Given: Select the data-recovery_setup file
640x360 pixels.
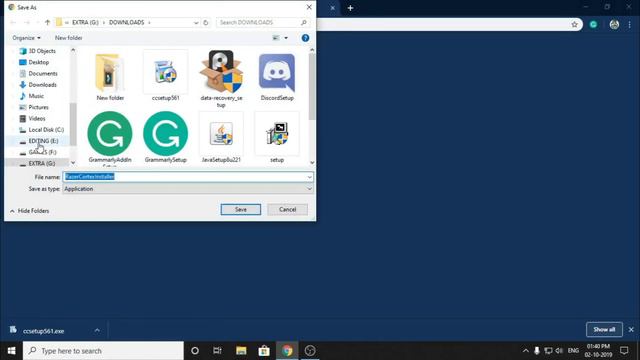Looking at the screenshot, I should [x=221, y=79].
